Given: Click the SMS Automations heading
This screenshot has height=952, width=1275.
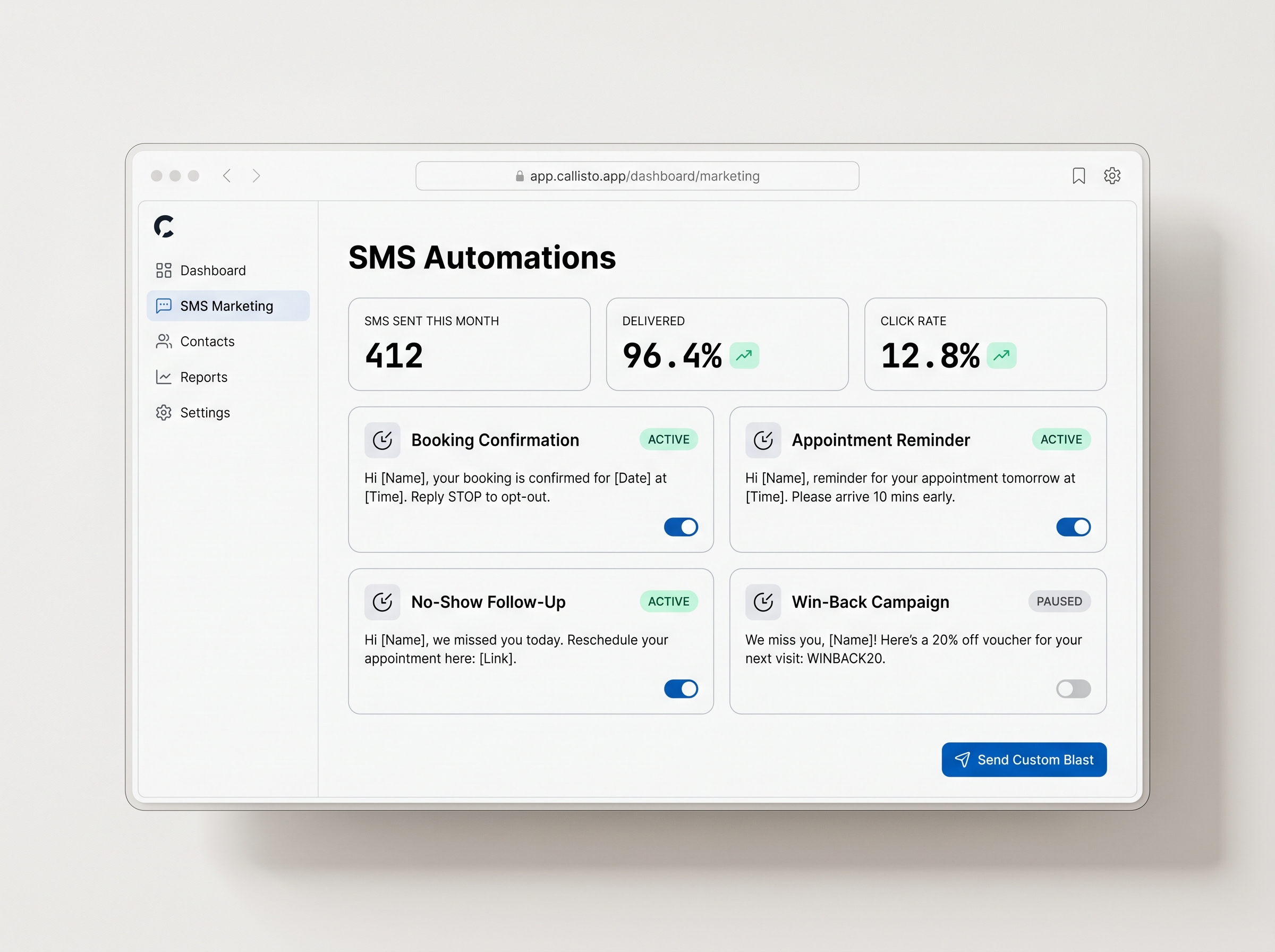Looking at the screenshot, I should click(x=482, y=257).
